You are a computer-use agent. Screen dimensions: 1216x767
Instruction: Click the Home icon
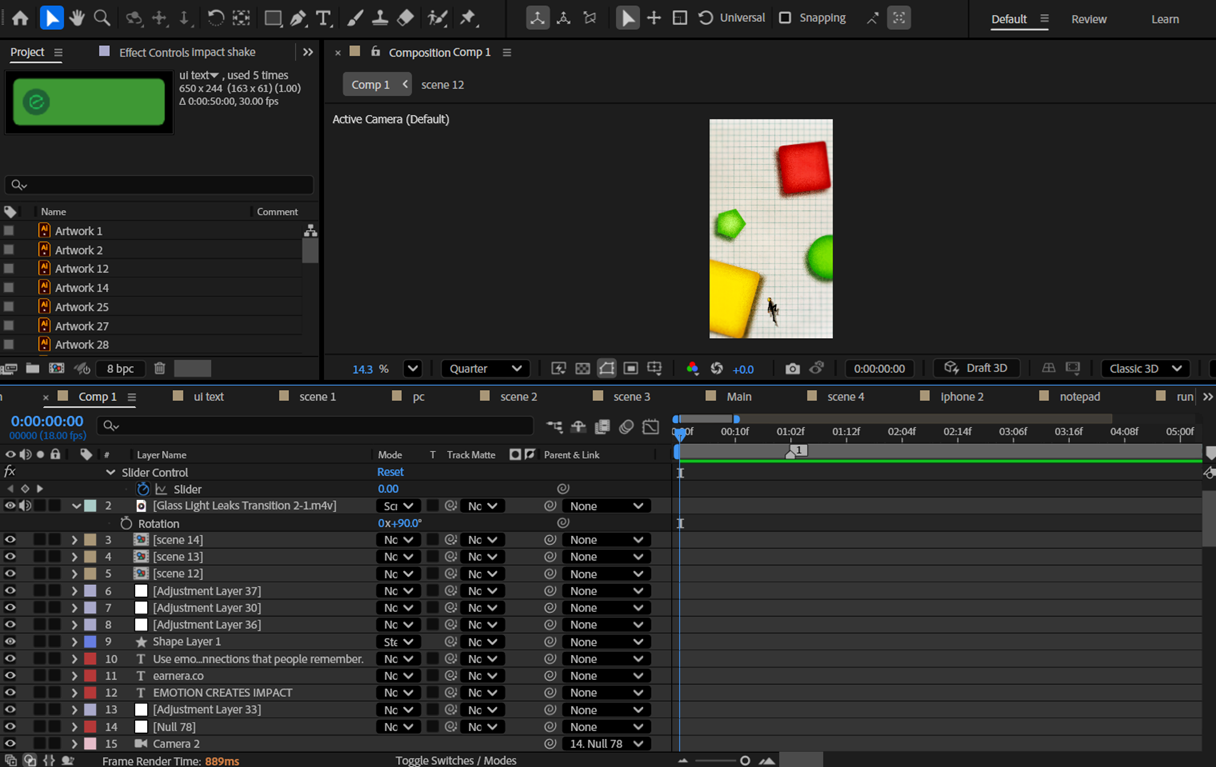click(20, 18)
